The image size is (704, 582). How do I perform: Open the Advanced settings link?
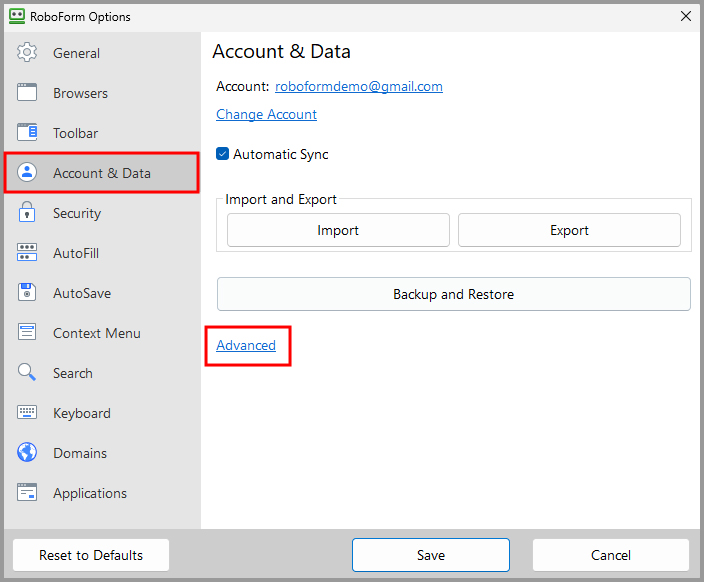(246, 345)
